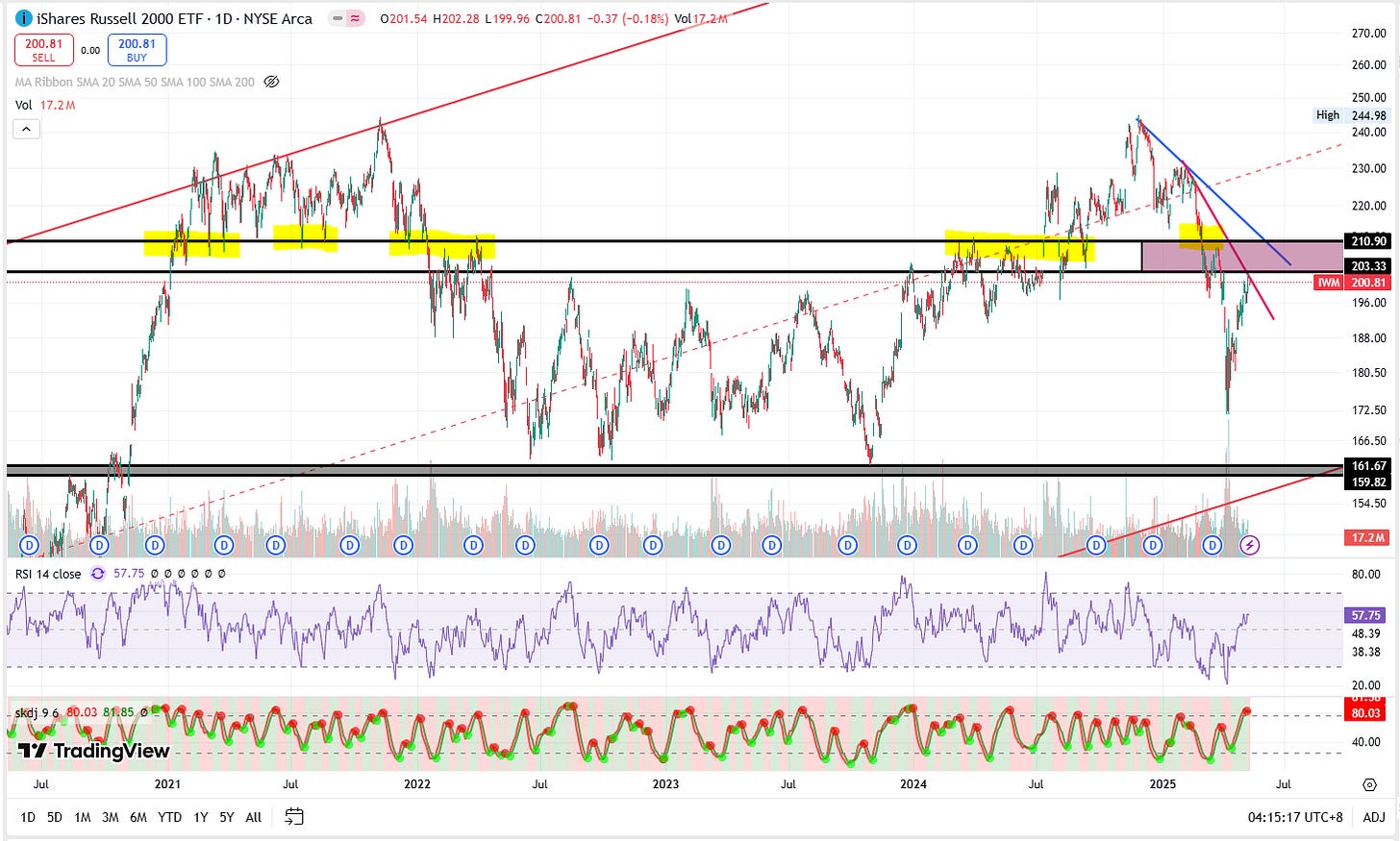This screenshot has height=841, width=1400.
Task: Click the purple lightning earnings marker icon
Action: pos(1249,545)
